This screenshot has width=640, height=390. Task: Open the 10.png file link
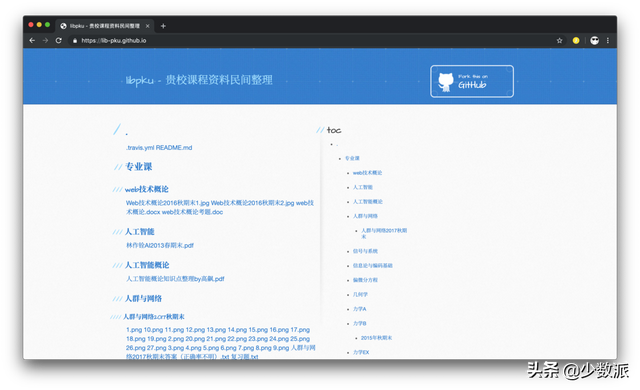(x=153, y=330)
